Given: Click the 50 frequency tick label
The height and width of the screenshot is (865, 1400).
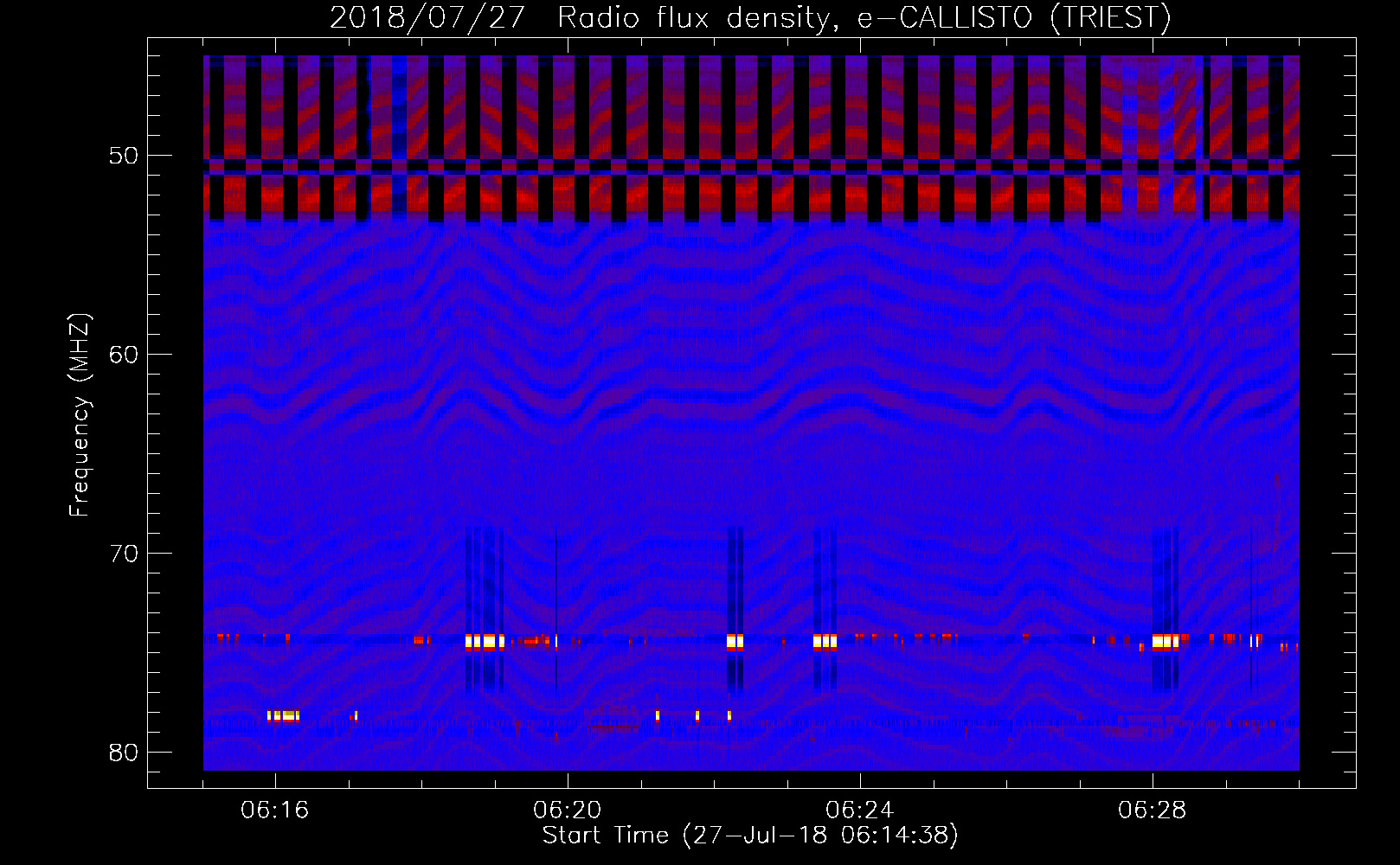Looking at the screenshot, I should (x=124, y=156).
